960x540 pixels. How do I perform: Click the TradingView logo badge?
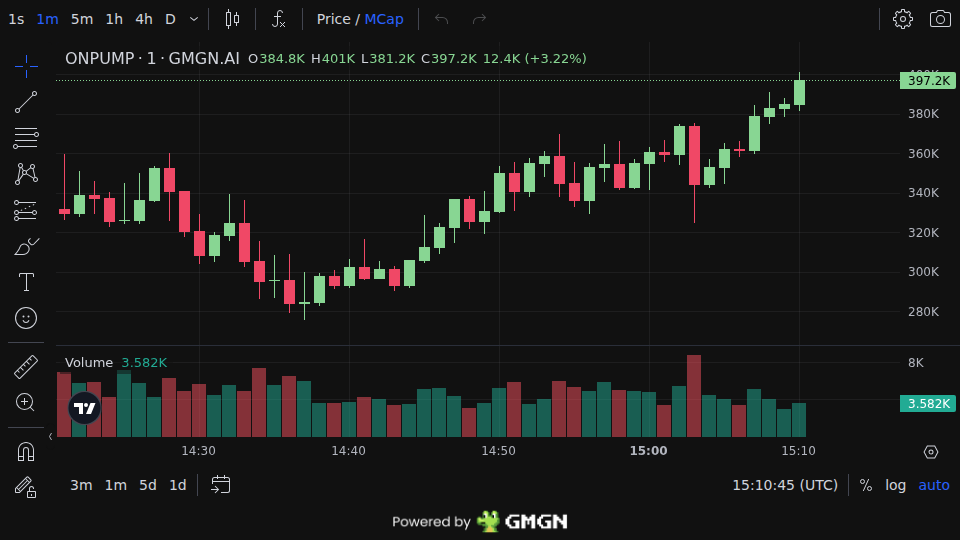coord(84,408)
